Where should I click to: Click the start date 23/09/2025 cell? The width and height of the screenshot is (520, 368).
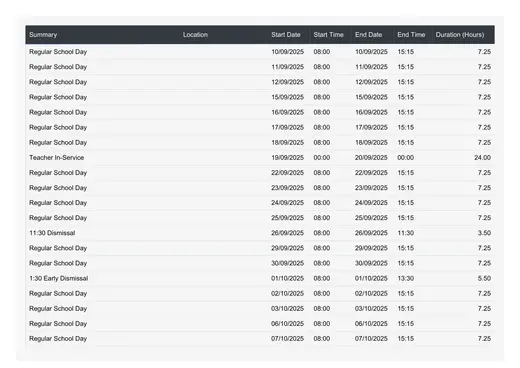coord(287,188)
